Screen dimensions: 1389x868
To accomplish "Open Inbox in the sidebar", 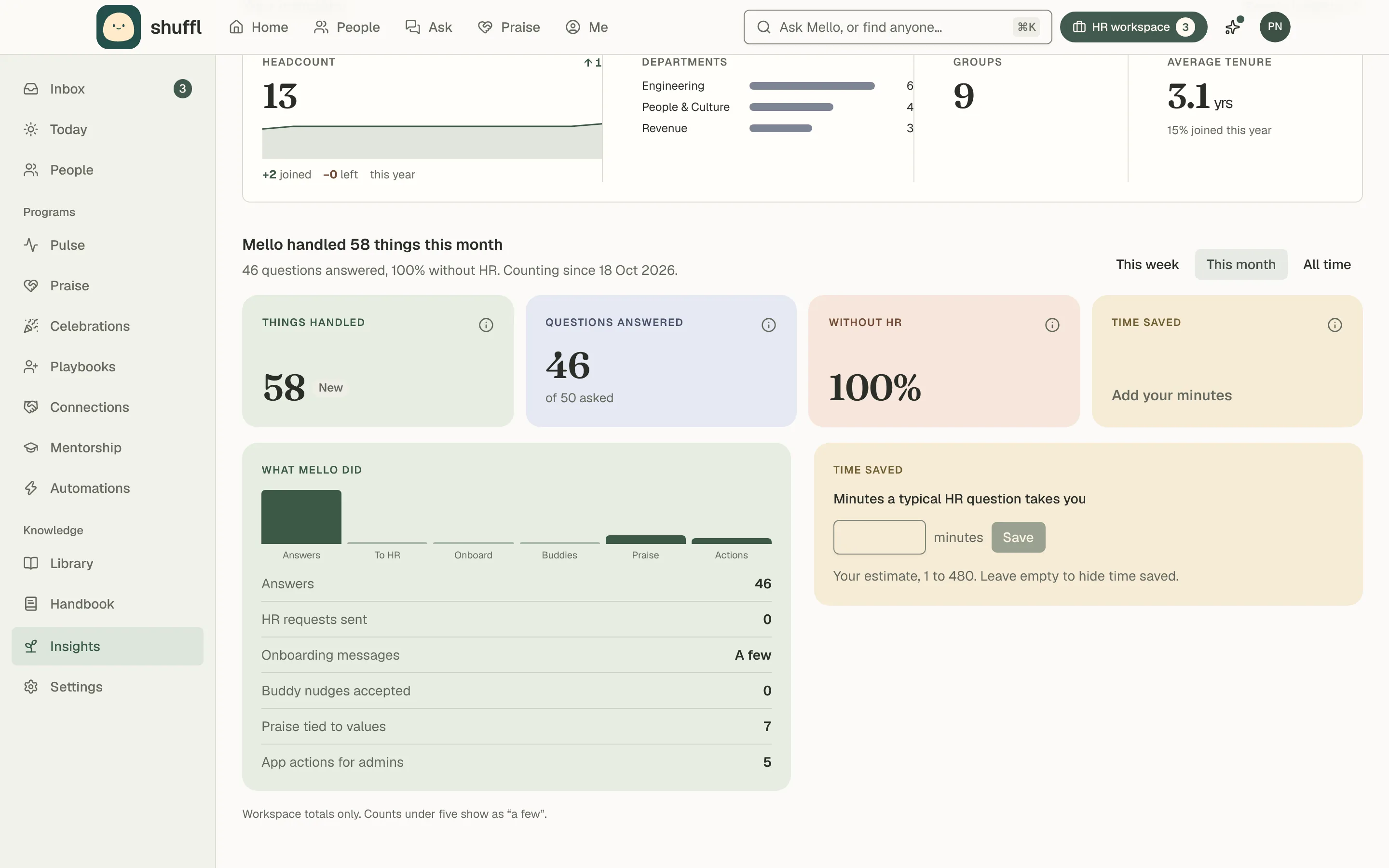I will (108, 89).
